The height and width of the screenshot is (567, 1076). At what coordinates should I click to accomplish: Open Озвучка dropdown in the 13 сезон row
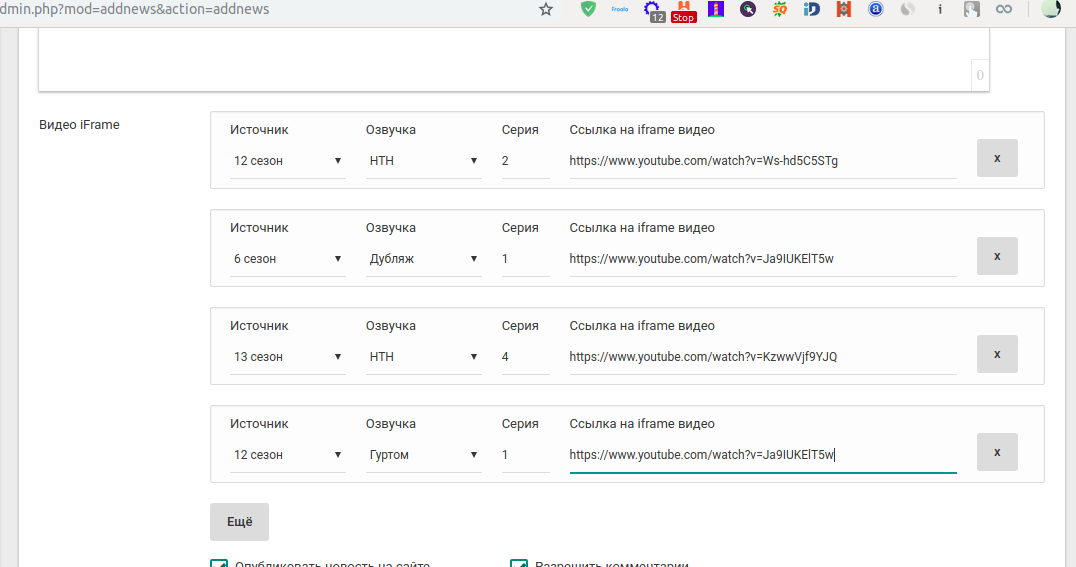pos(423,357)
